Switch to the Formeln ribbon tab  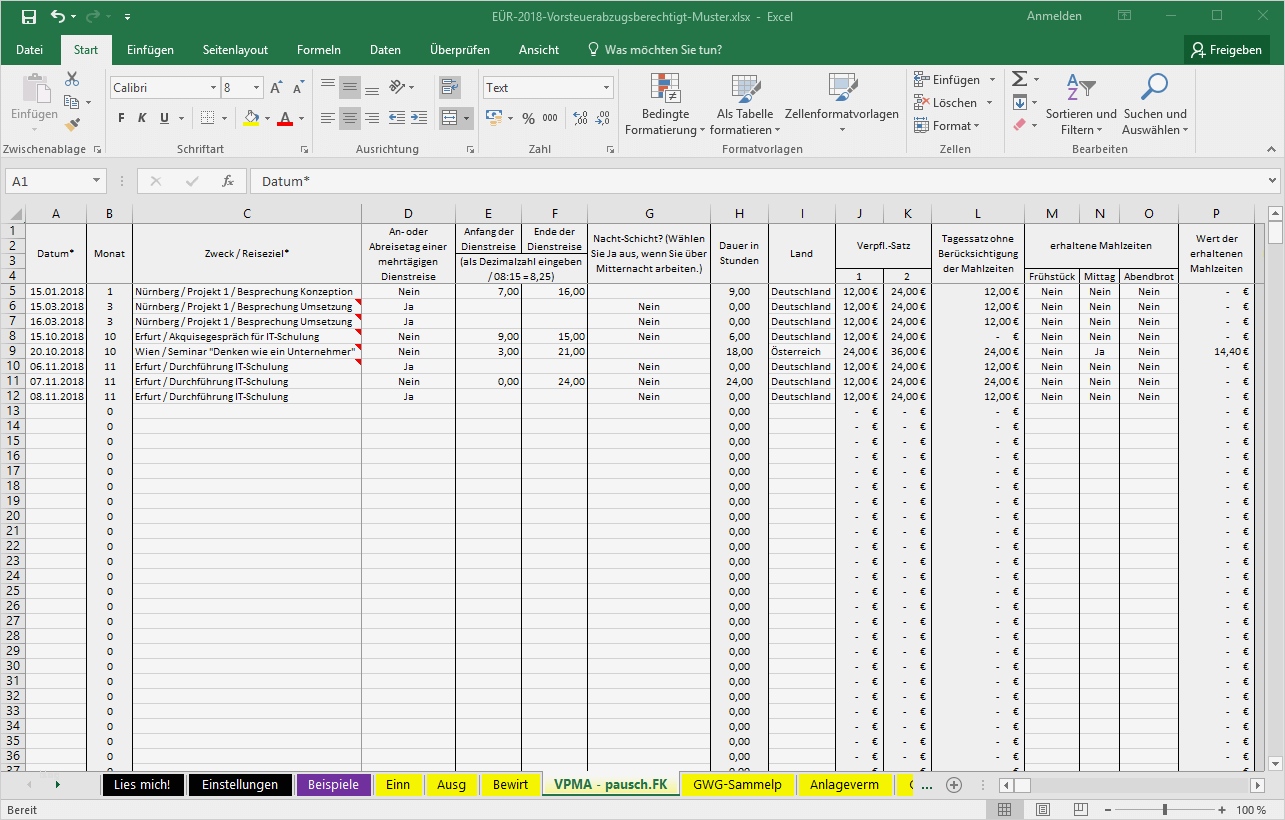[x=318, y=49]
